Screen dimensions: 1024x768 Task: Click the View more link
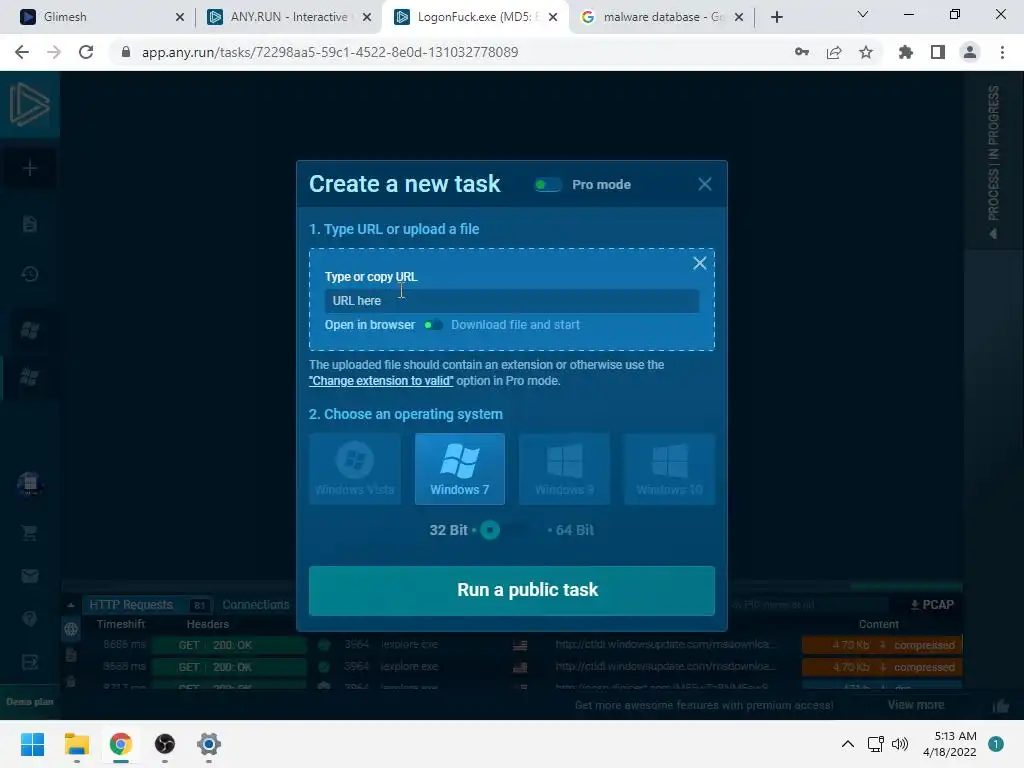916,705
